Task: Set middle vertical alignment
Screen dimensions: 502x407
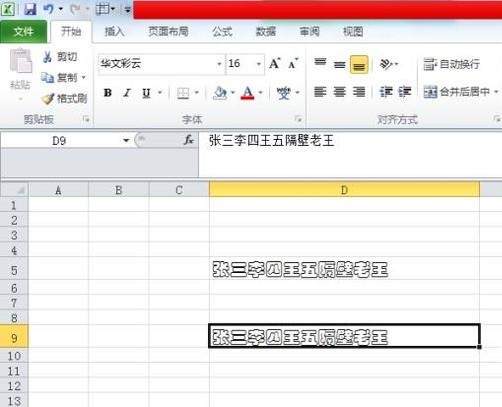Action: tap(340, 64)
